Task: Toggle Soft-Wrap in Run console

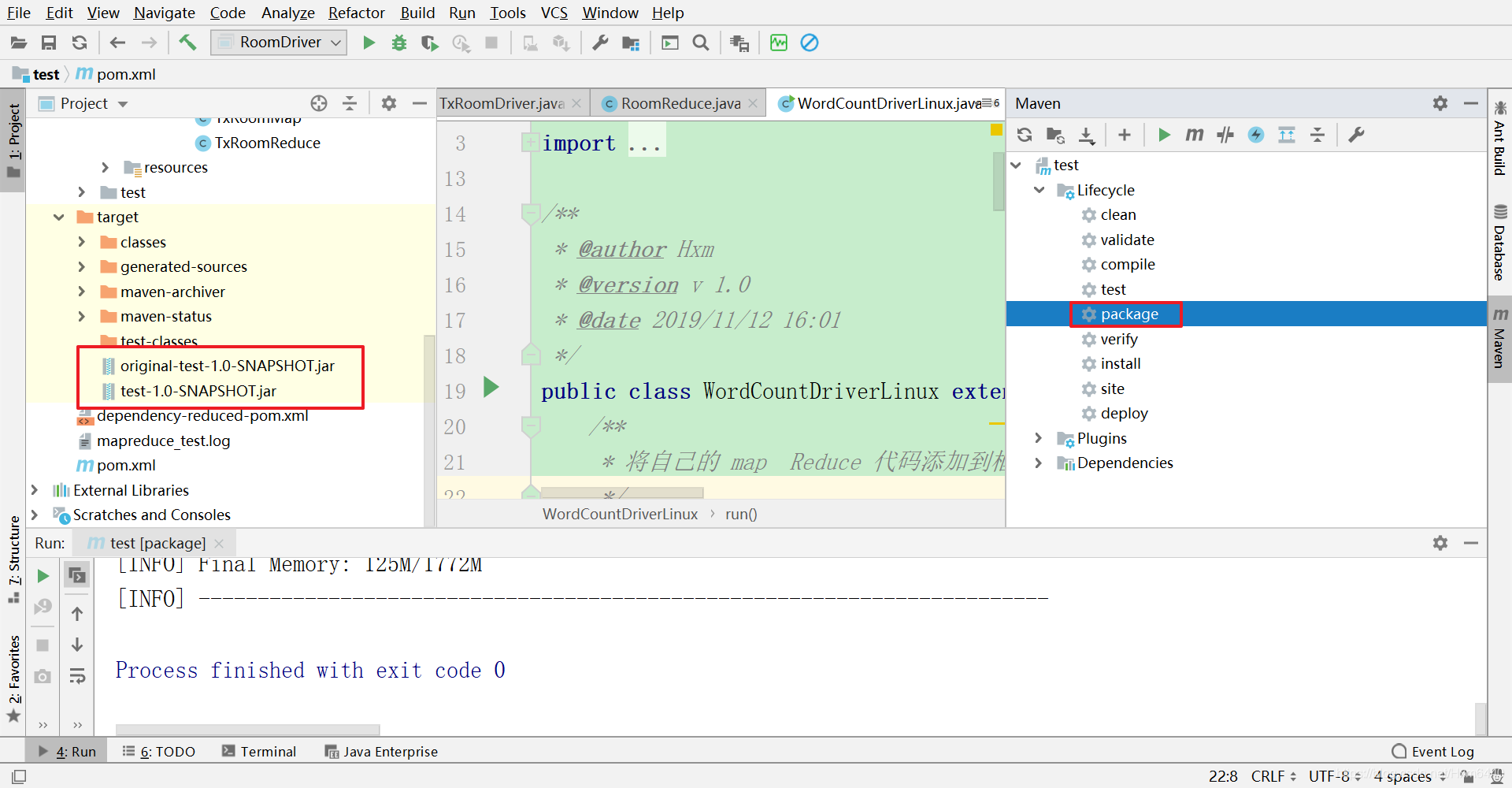Action: pyautogui.click(x=77, y=676)
